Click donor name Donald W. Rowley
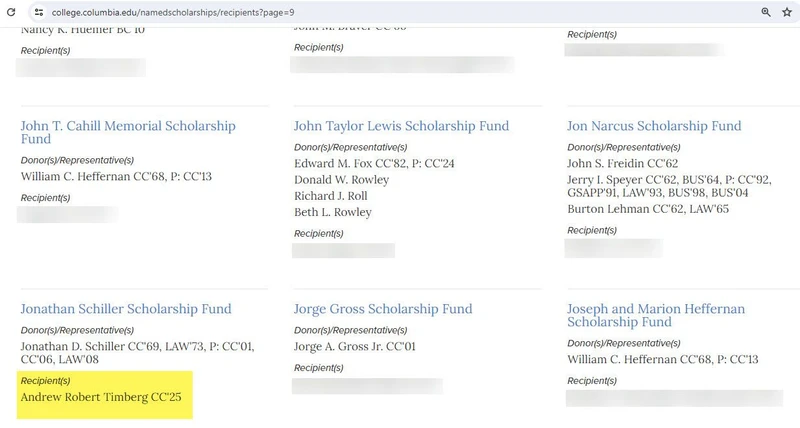Viewport: 800px width, 428px height. tap(341, 180)
